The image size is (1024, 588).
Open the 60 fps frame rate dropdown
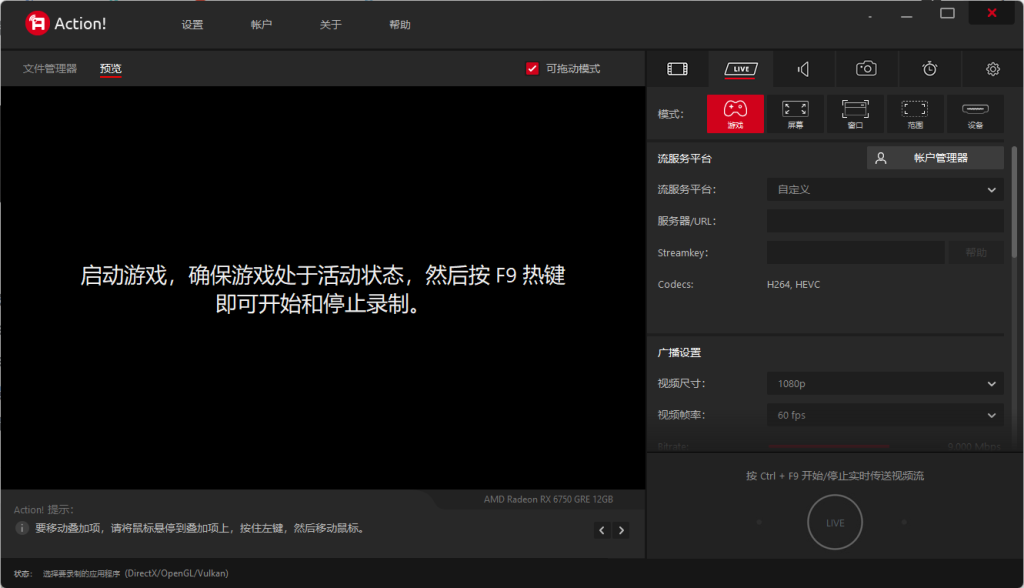click(884, 414)
